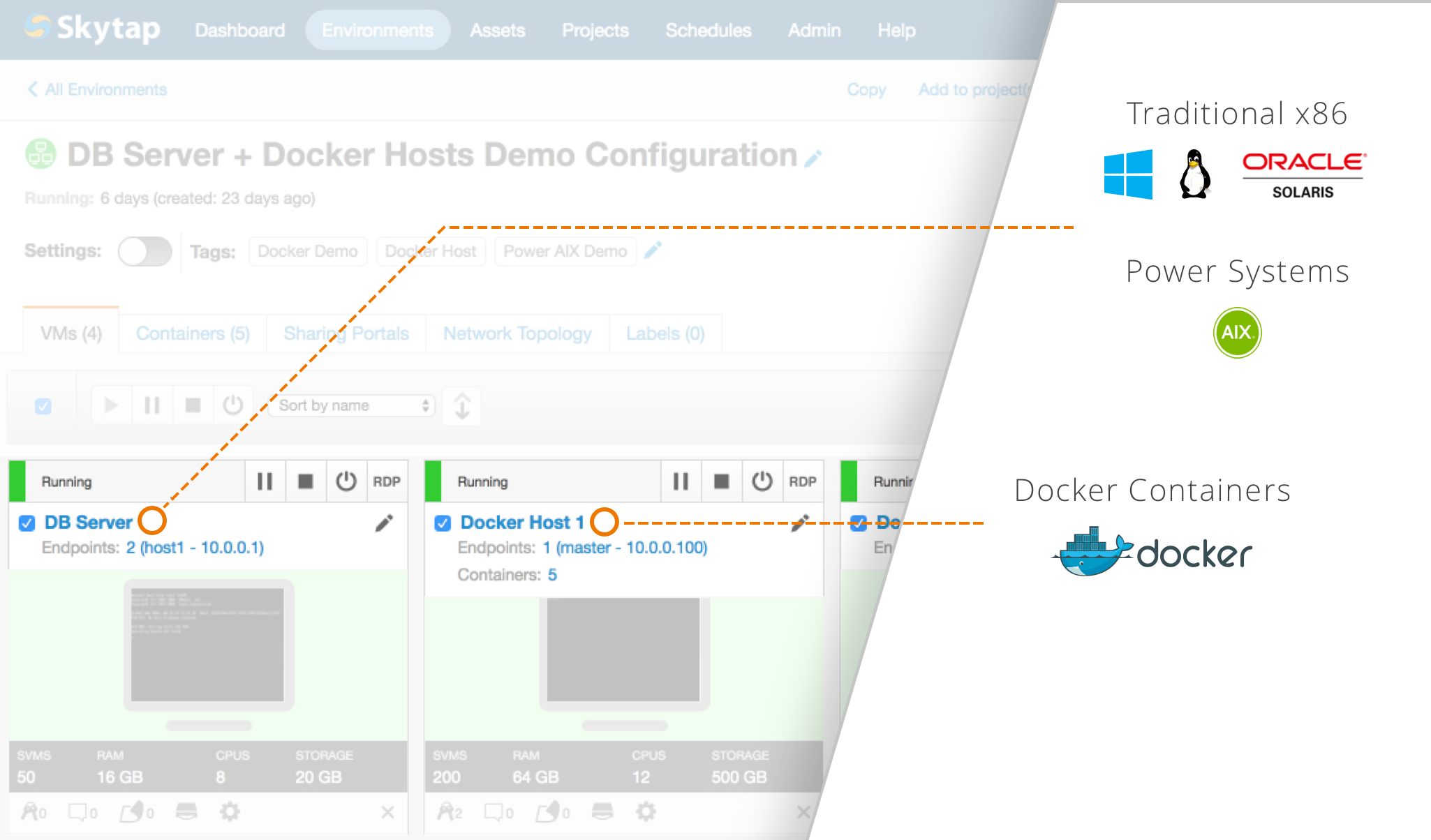Click the Copy link

(866, 89)
